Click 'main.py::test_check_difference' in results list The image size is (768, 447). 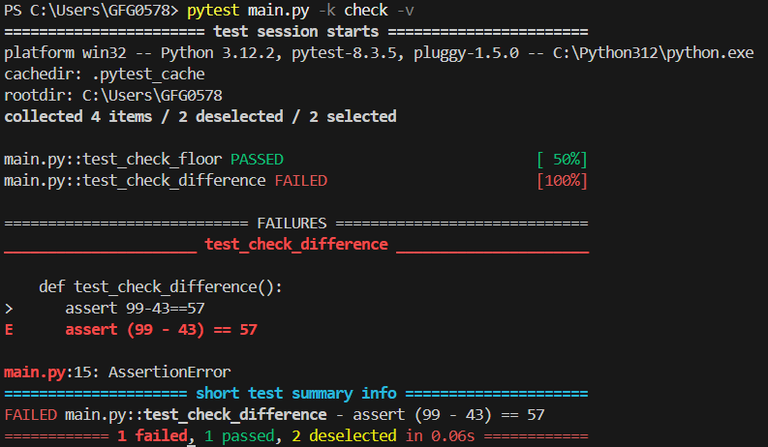pyautogui.click(x=135, y=181)
